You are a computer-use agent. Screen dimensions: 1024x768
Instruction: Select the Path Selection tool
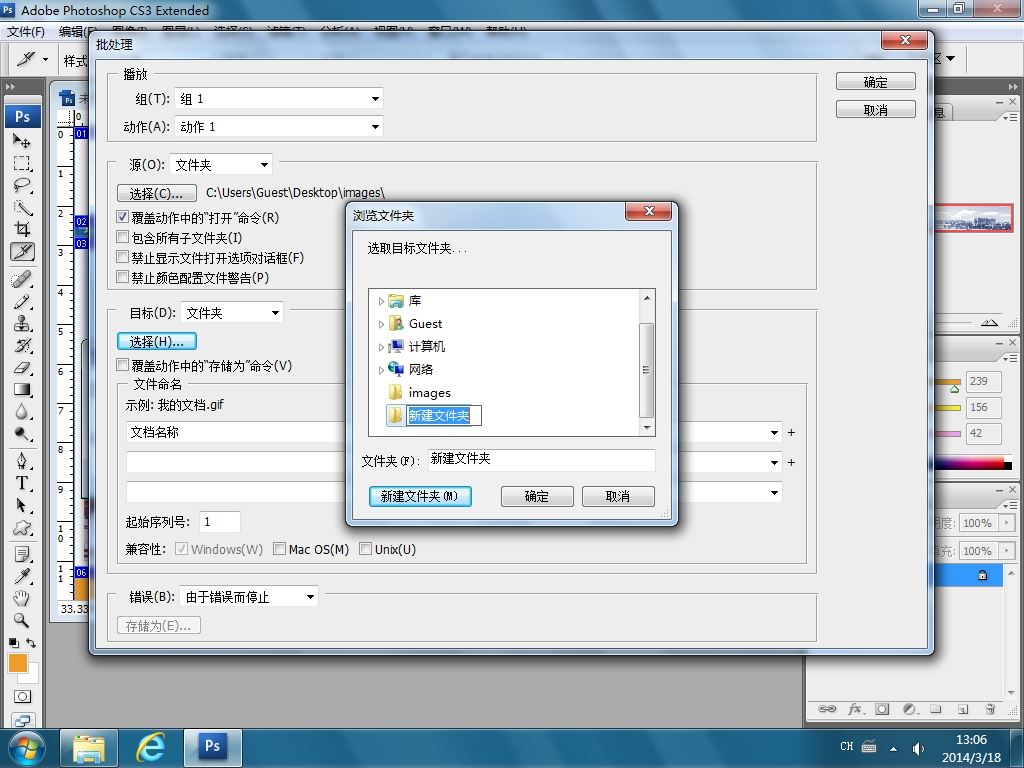tap(22, 506)
